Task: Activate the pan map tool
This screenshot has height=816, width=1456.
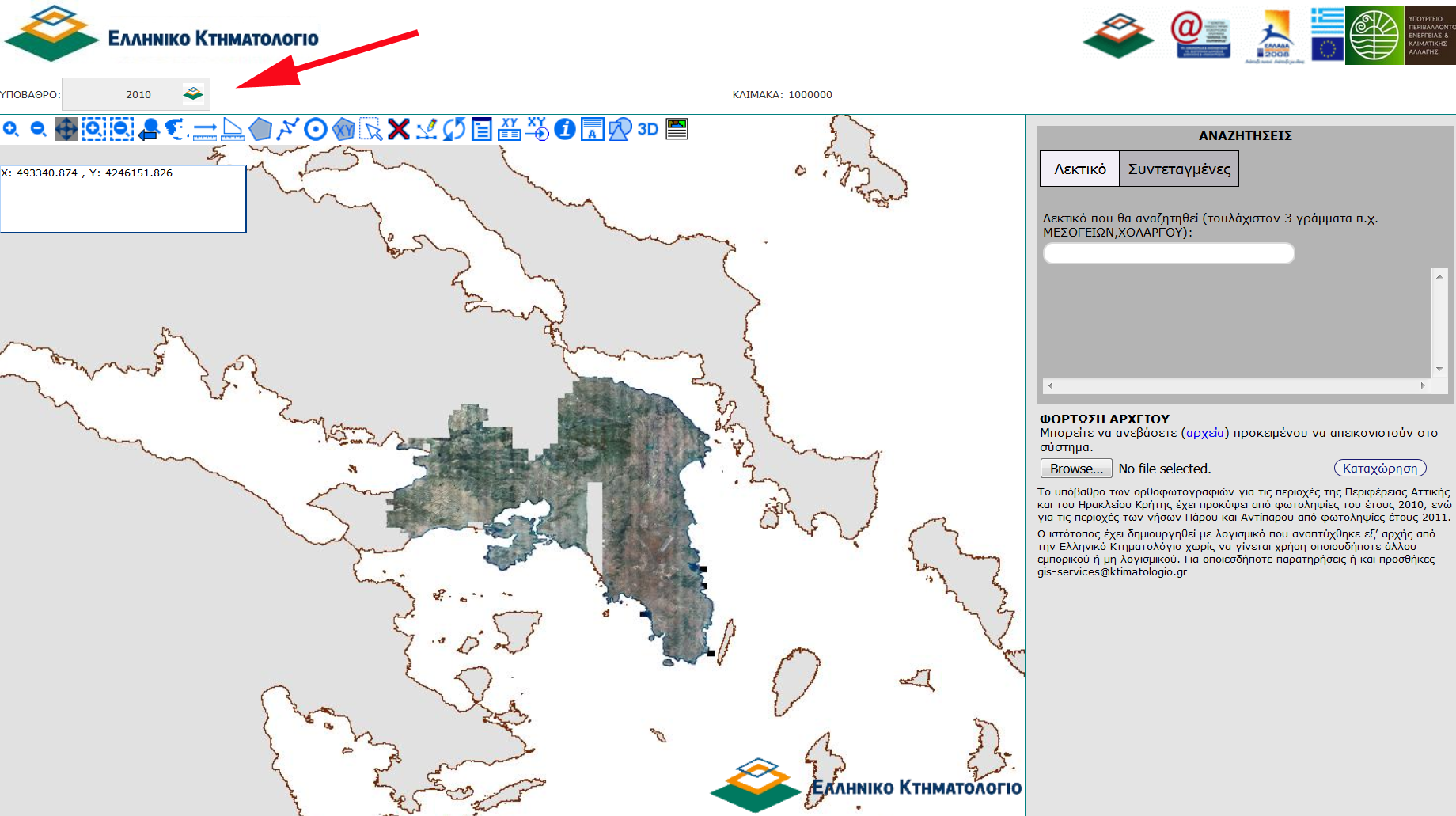Action: click(66, 129)
